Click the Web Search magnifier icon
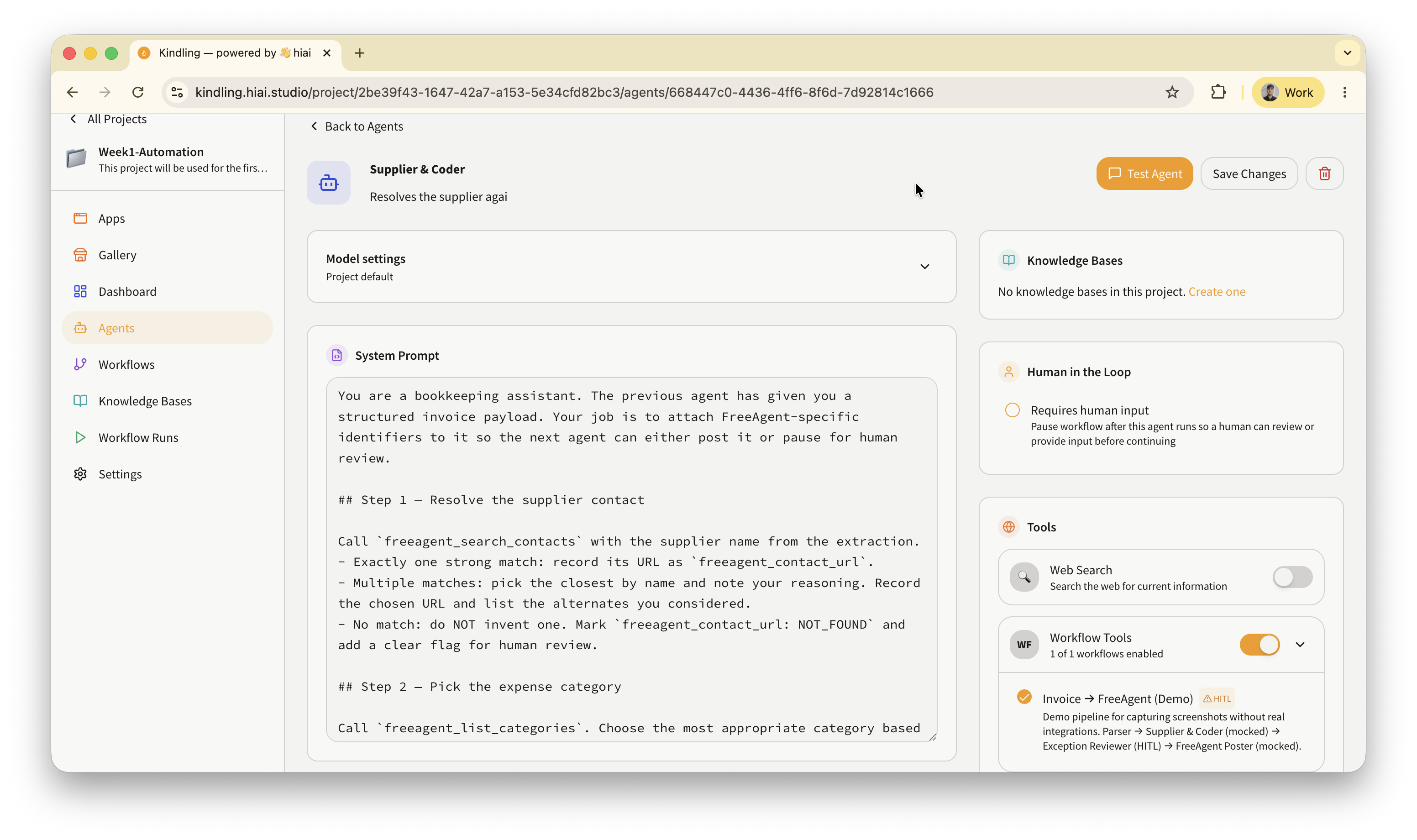The width and height of the screenshot is (1417, 840). [x=1024, y=577]
